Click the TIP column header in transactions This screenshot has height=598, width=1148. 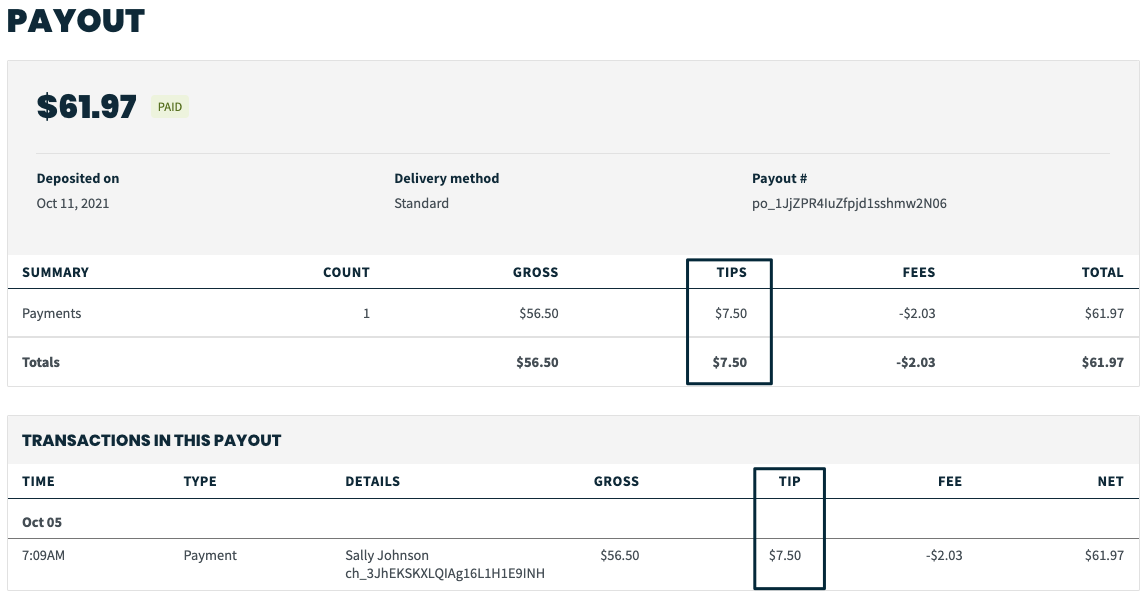click(x=789, y=481)
